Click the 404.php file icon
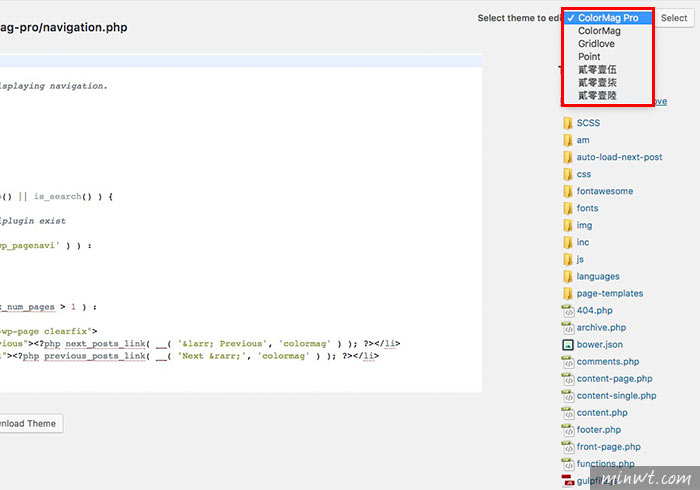 568,310
